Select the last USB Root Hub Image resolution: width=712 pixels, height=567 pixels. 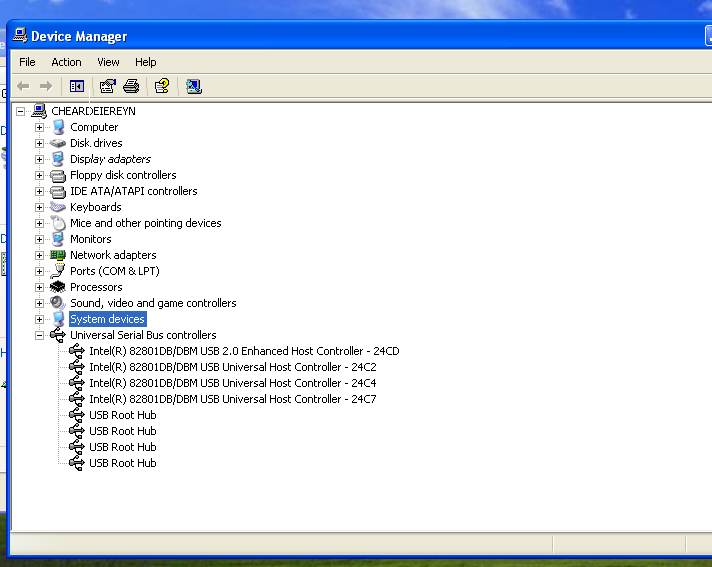point(123,463)
